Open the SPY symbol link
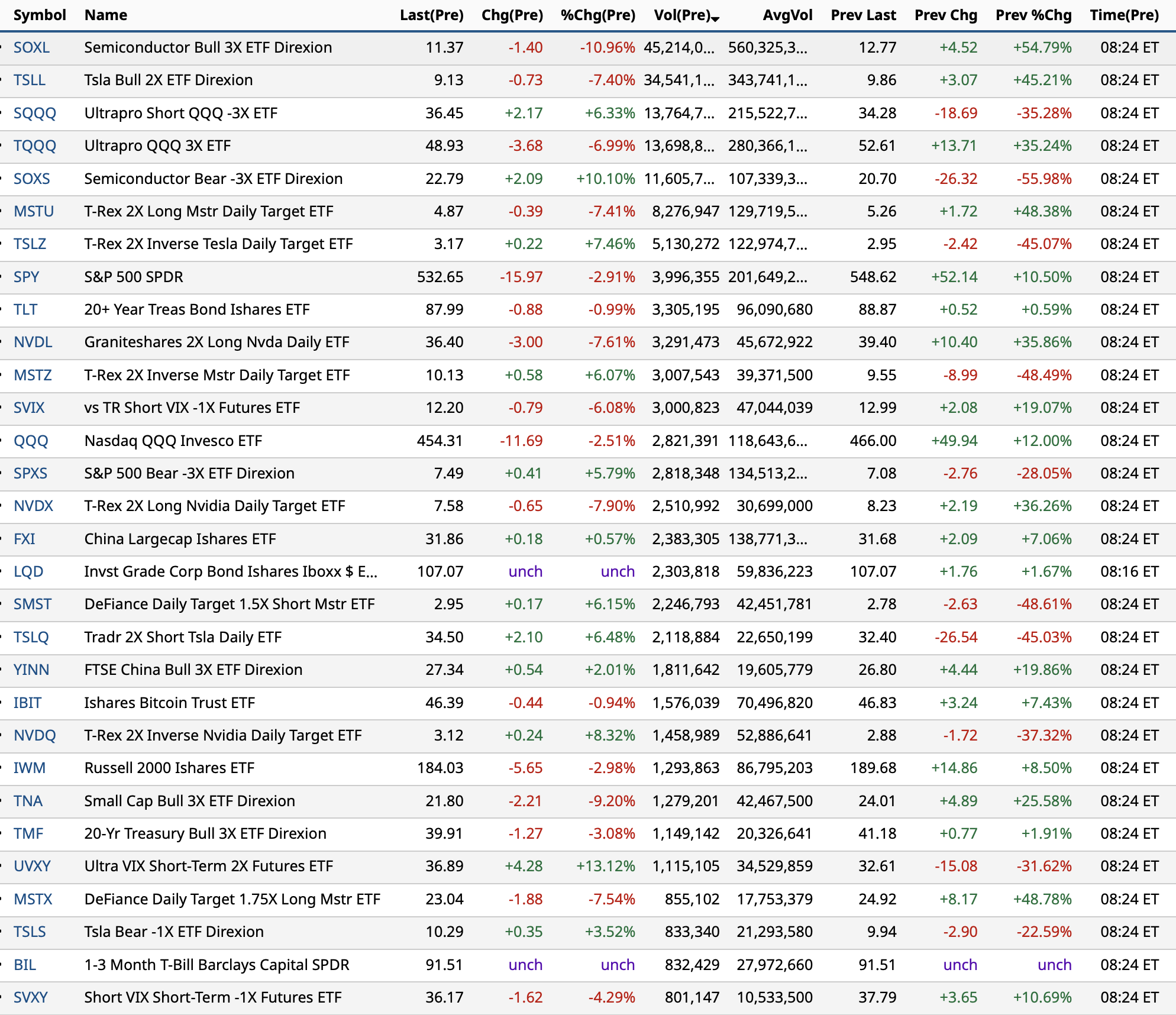This screenshot has width=1176, height=1015. (26, 277)
